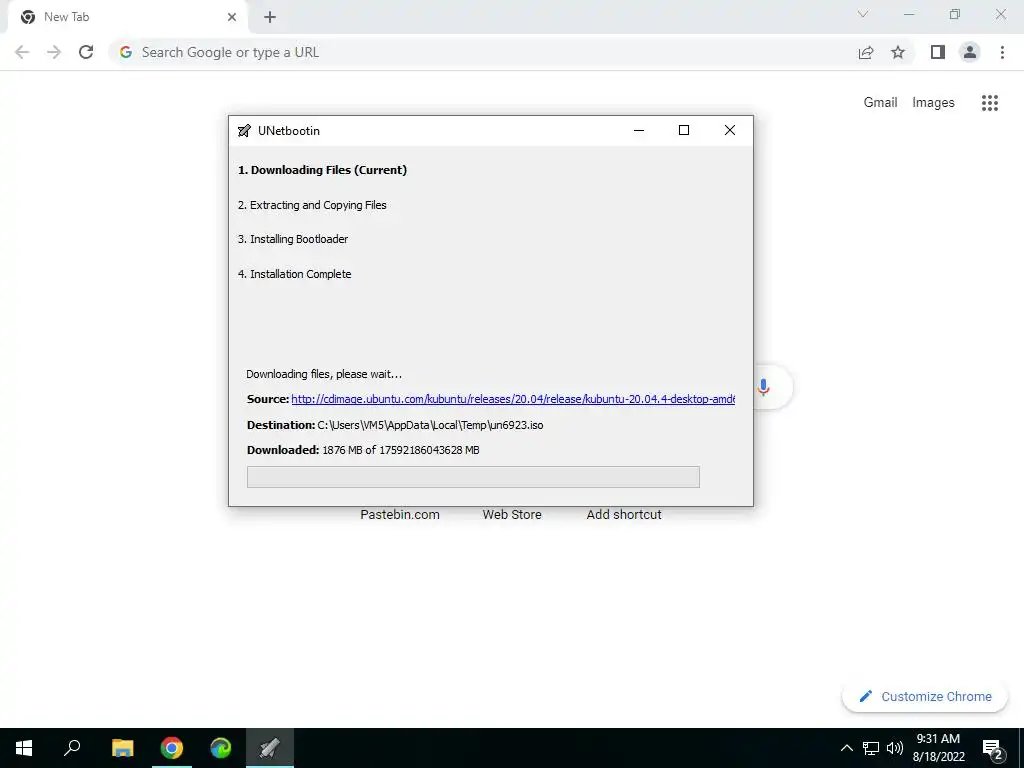Open Microsoft Edge from taskbar
1024x768 pixels.
click(x=221, y=748)
